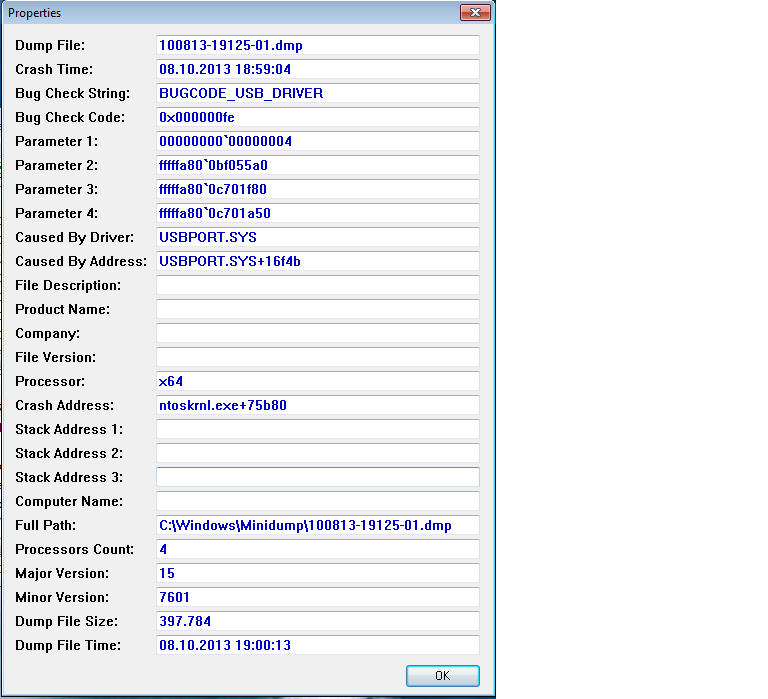Click the 'Dump File Size:' label
Screen dimensions: 768x699
[67, 622]
